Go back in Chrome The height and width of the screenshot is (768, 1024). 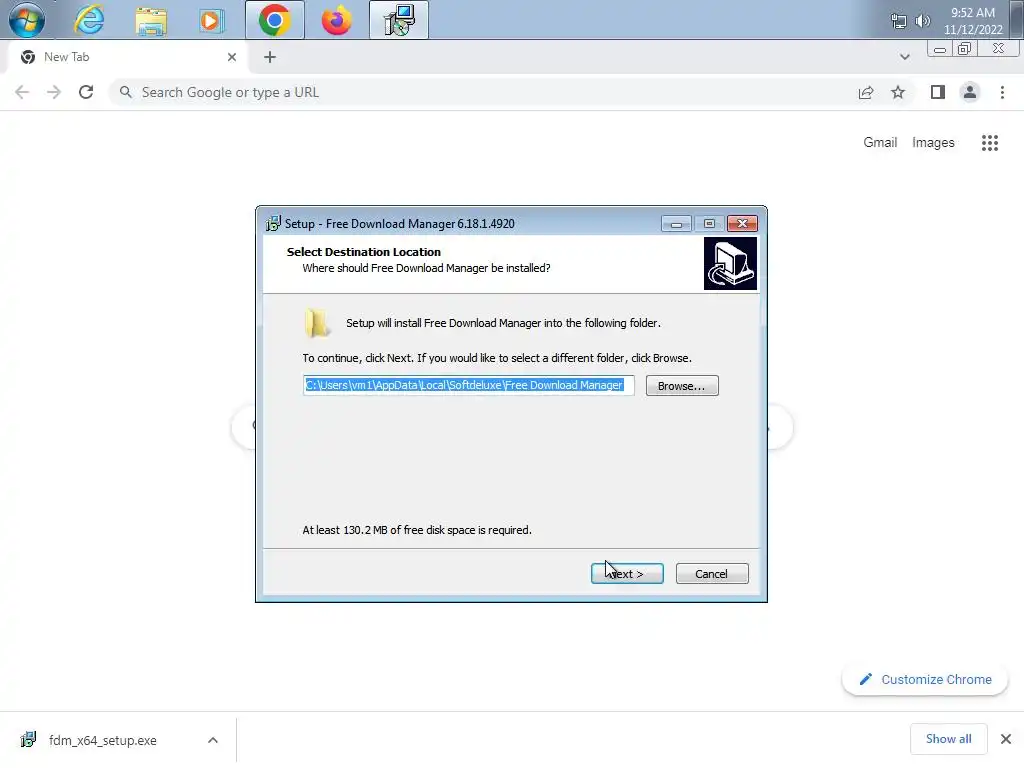[22, 92]
